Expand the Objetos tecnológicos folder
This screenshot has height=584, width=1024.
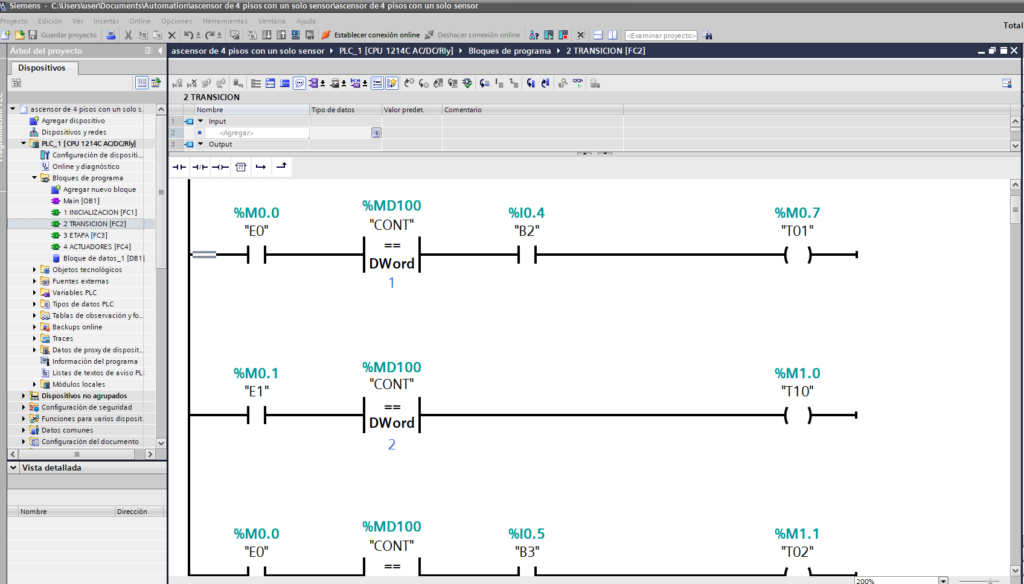coord(34,269)
